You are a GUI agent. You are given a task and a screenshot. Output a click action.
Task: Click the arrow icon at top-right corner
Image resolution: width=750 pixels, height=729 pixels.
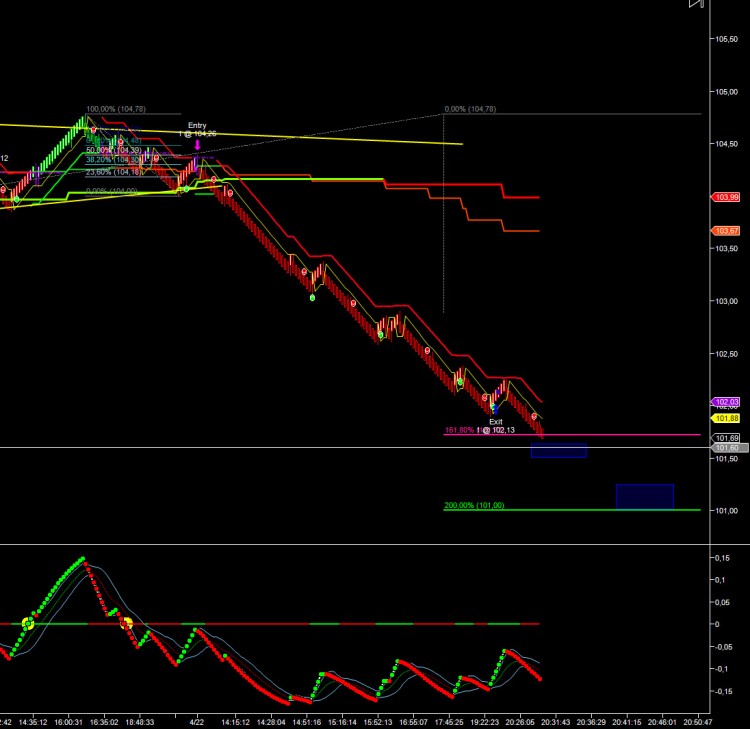tap(696, 3)
